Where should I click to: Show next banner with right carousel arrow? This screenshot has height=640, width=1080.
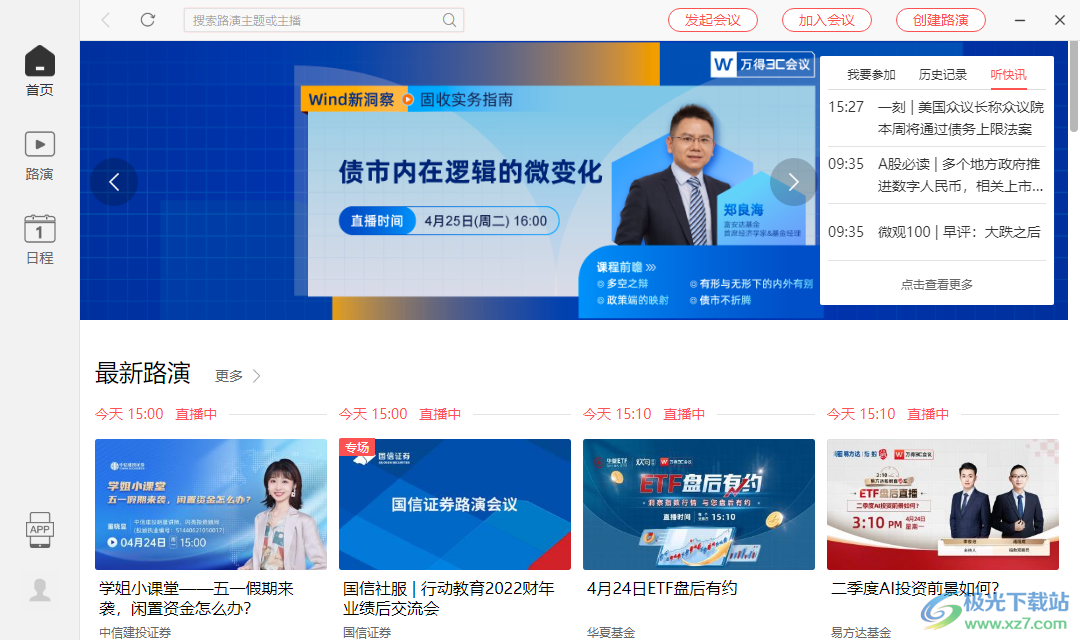click(793, 182)
